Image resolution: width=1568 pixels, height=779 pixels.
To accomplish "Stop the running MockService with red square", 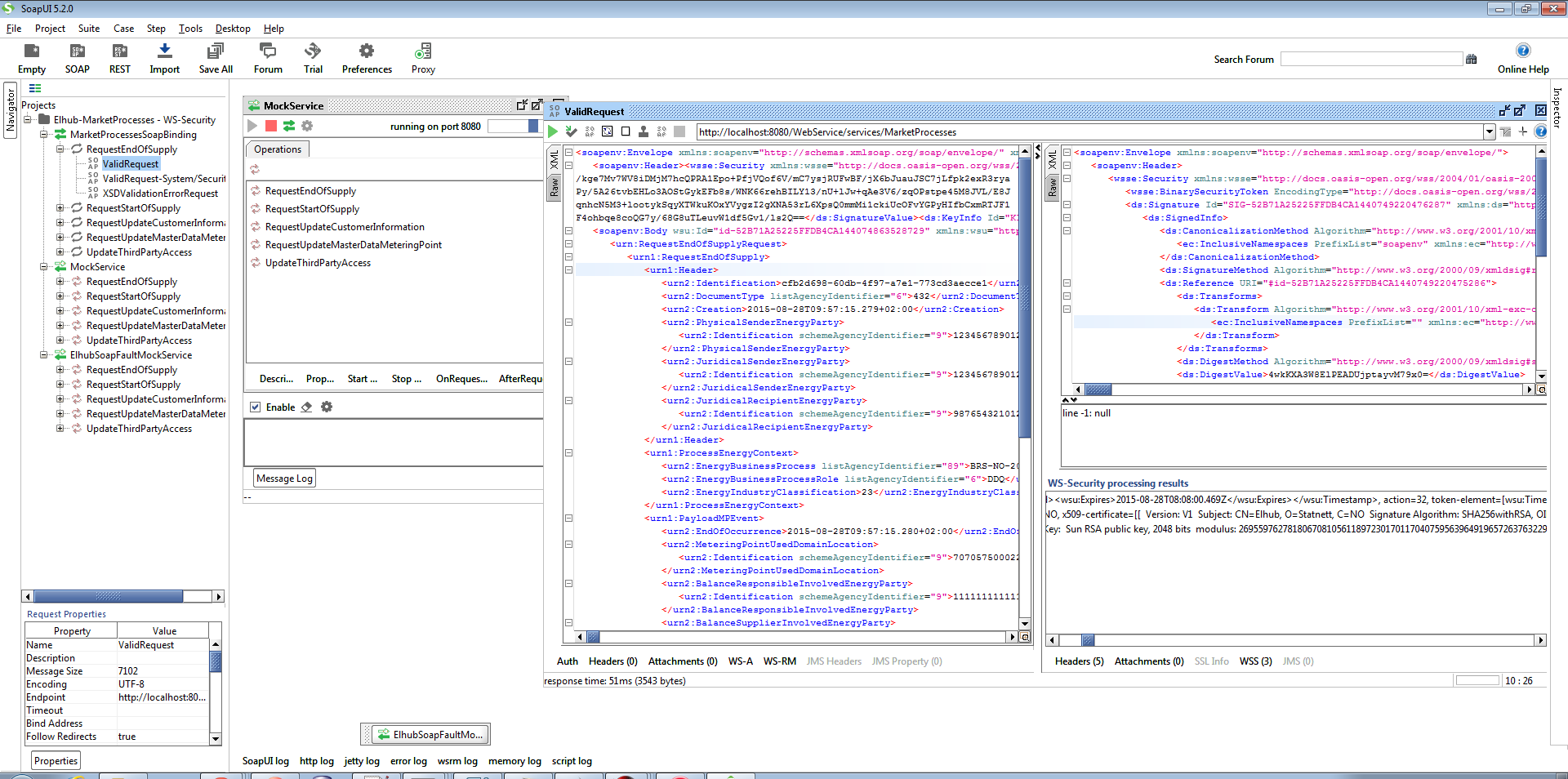I will pyautogui.click(x=271, y=126).
